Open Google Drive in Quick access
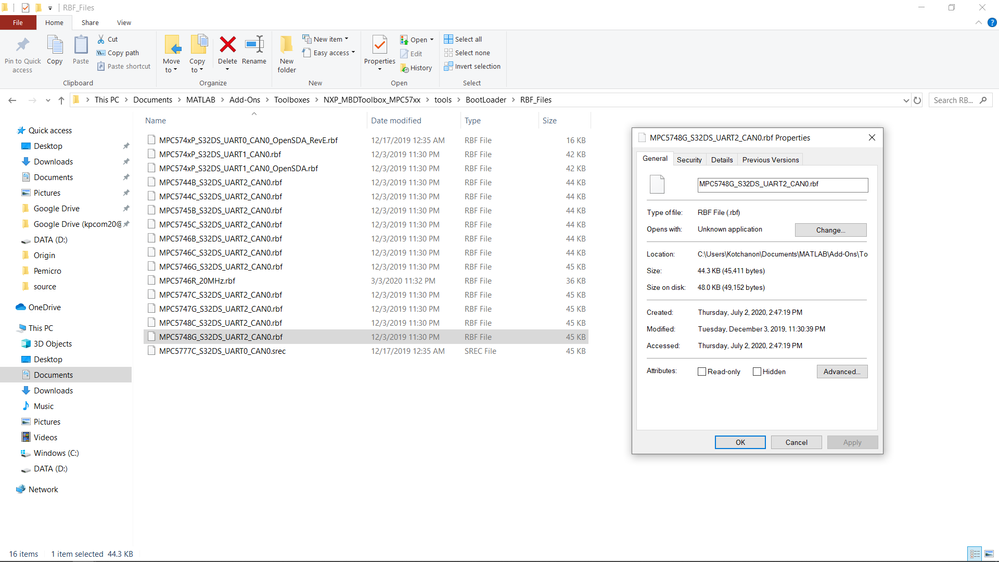Viewport: 999px width, 562px height. [x=56, y=208]
